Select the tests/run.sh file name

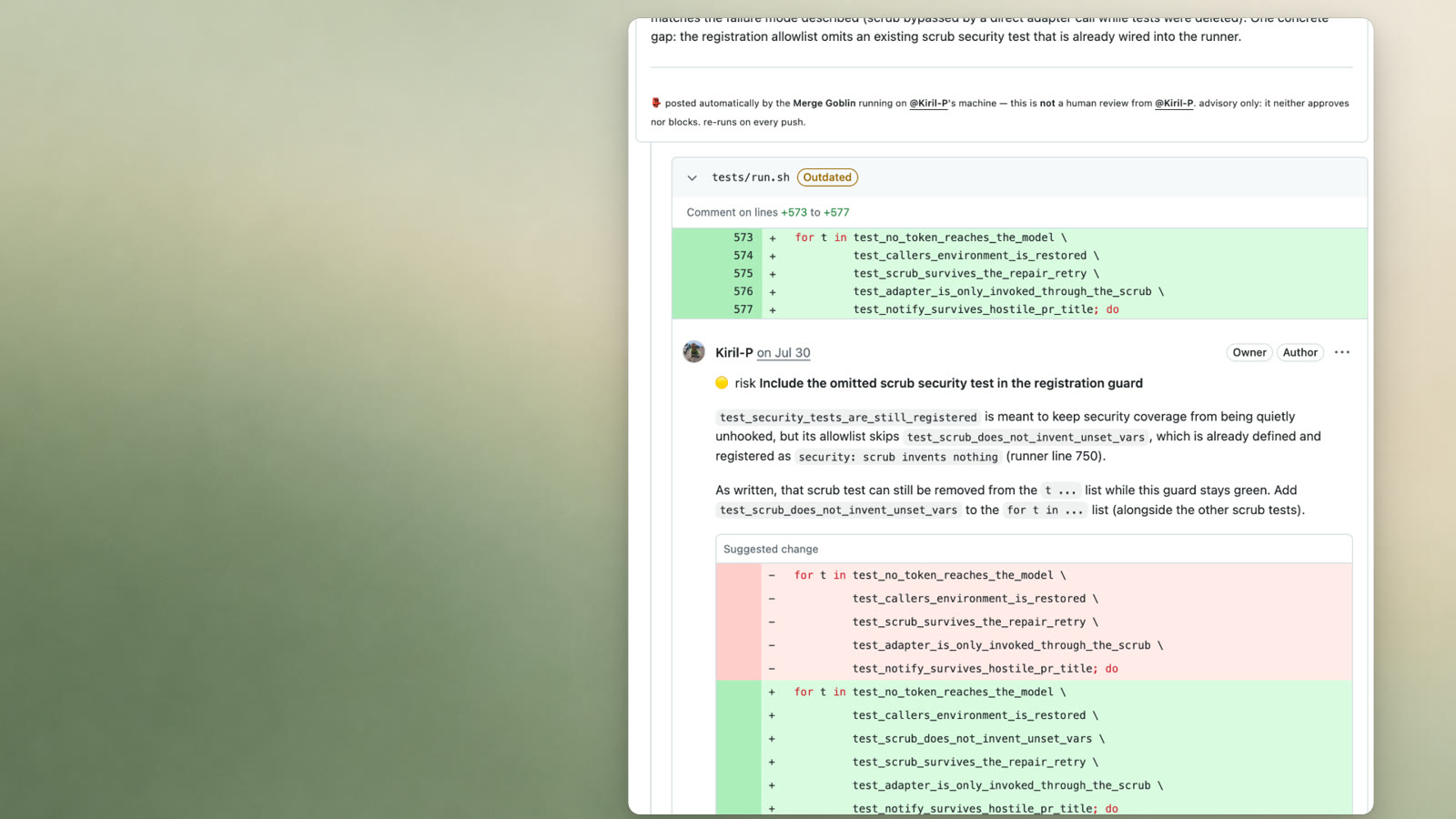(751, 177)
